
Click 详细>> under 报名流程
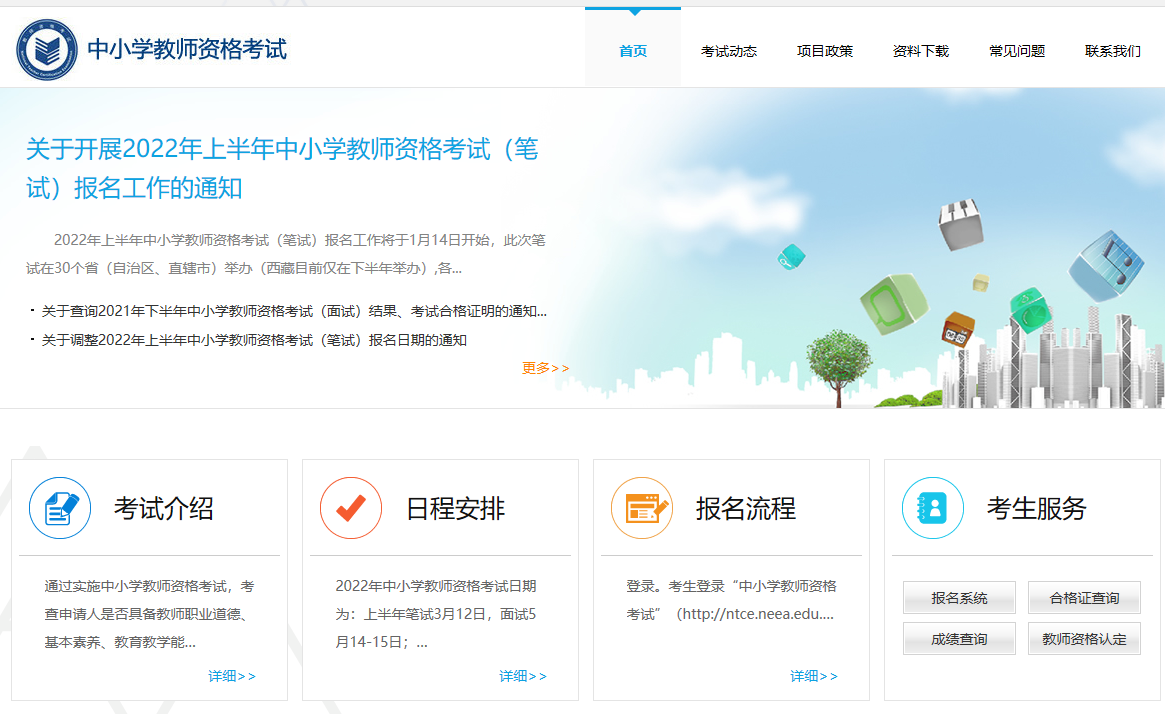(x=814, y=676)
